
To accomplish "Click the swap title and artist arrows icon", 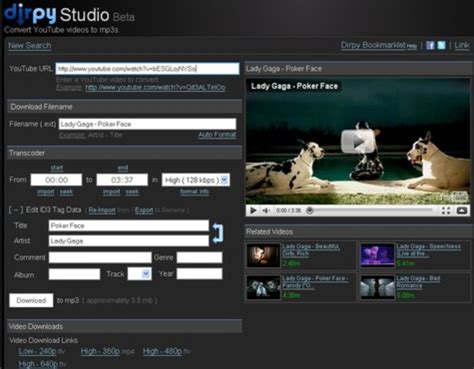I will [218, 233].
